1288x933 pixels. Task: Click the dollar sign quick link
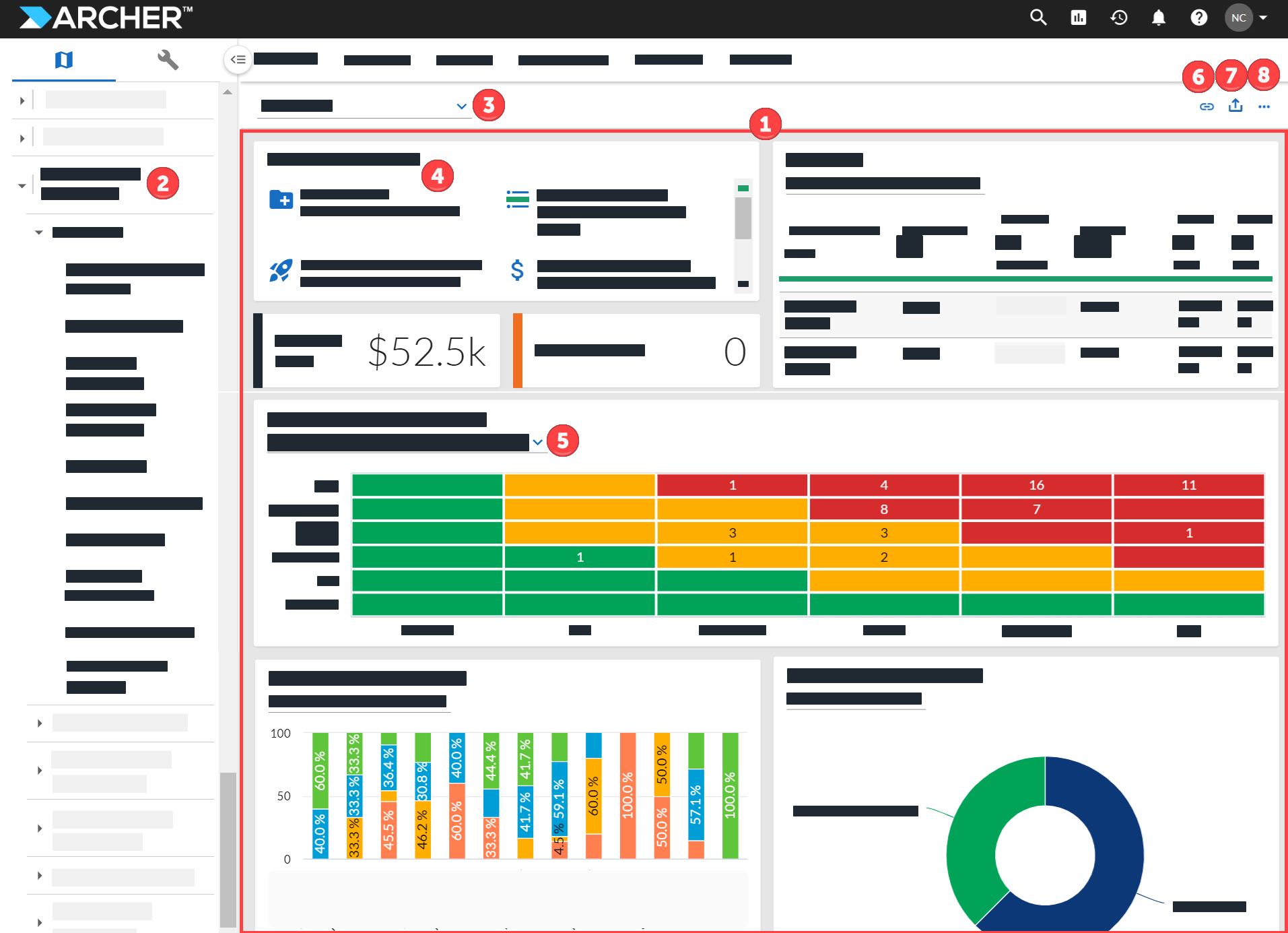pyautogui.click(x=517, y=270)
